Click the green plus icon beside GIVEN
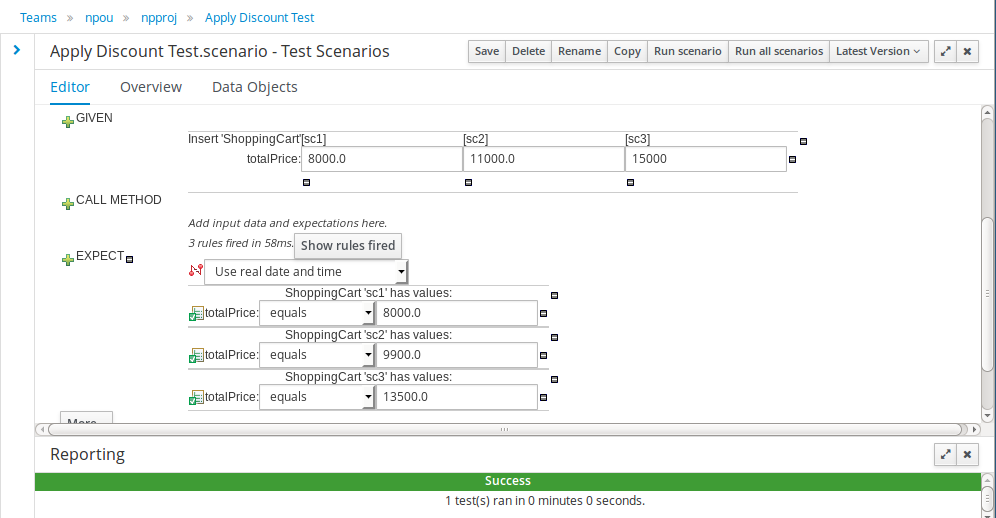This screenshot has width=996, height=518. (67, 121)
